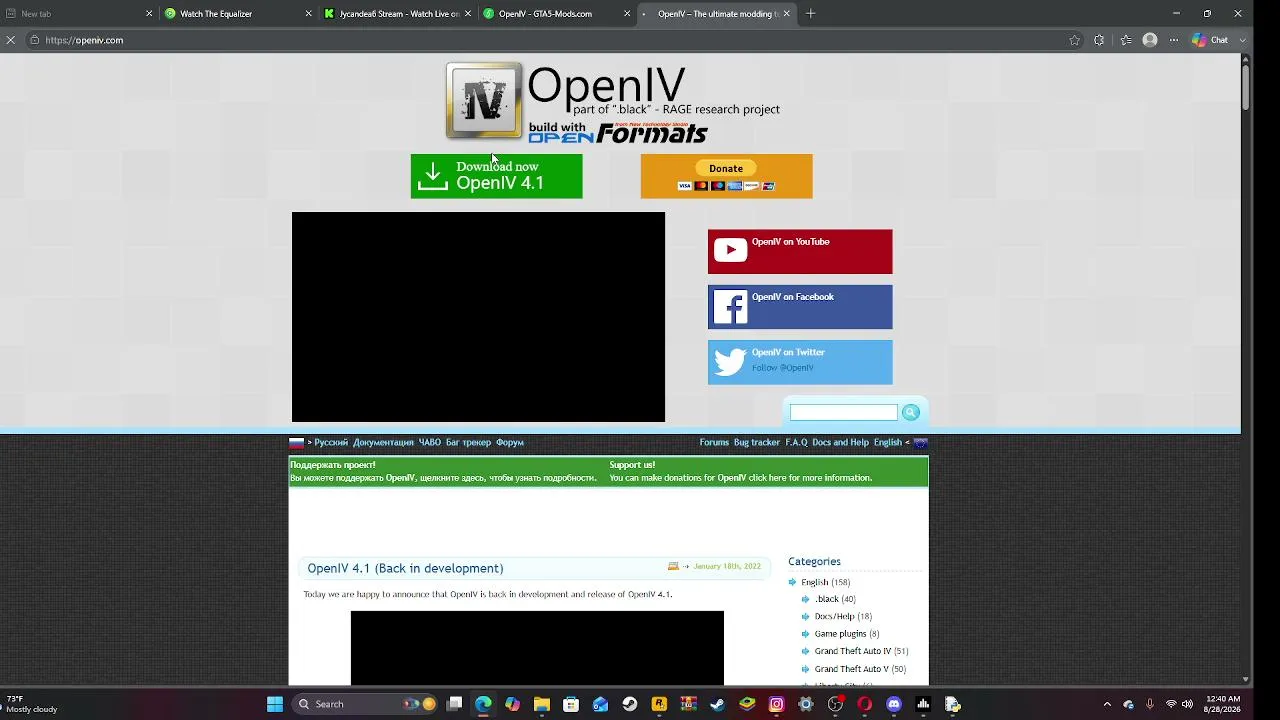Open the Copilot Chat button
The image size is (1280, 720).
pyautogui.click(x=1210, y=40)
